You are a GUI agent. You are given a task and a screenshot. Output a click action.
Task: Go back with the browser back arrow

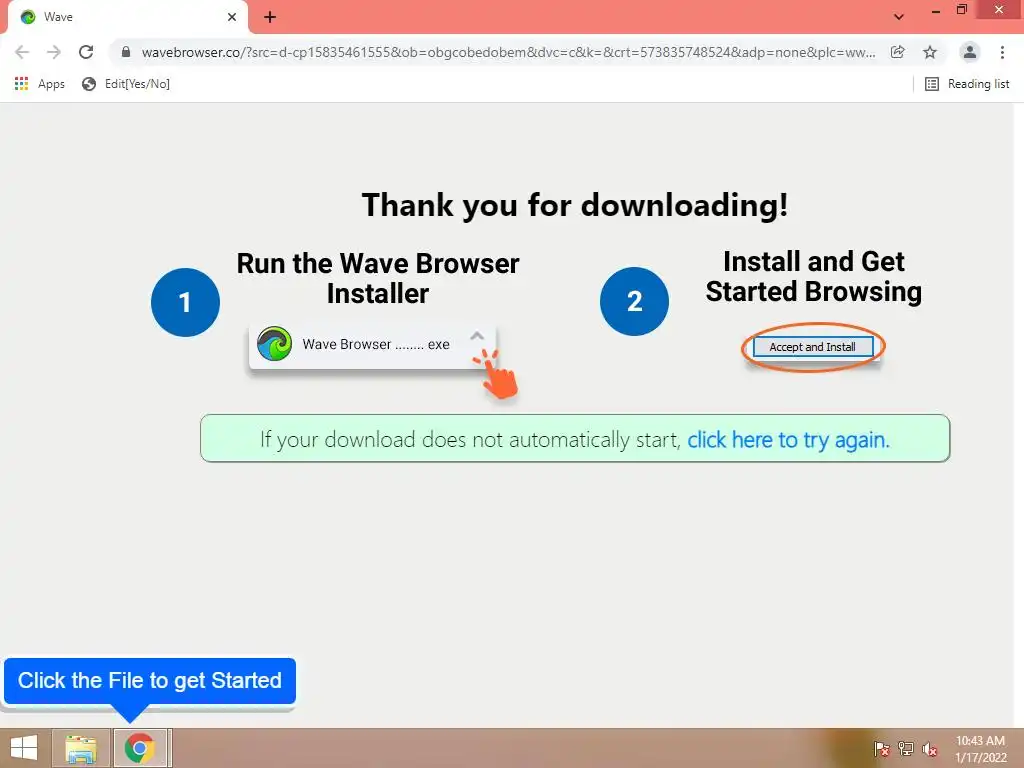pyautogui.click(x=22, y=52)
